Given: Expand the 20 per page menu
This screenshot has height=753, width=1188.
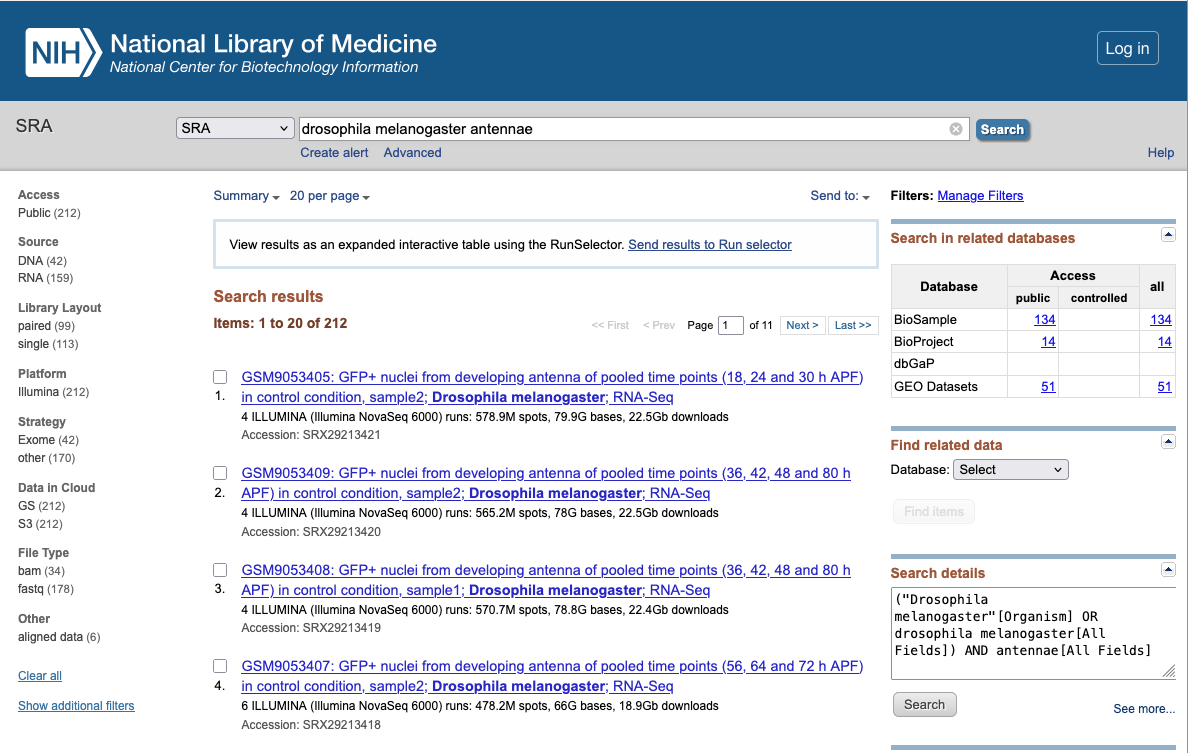Looking at the screenshot, I should (329, 196).
